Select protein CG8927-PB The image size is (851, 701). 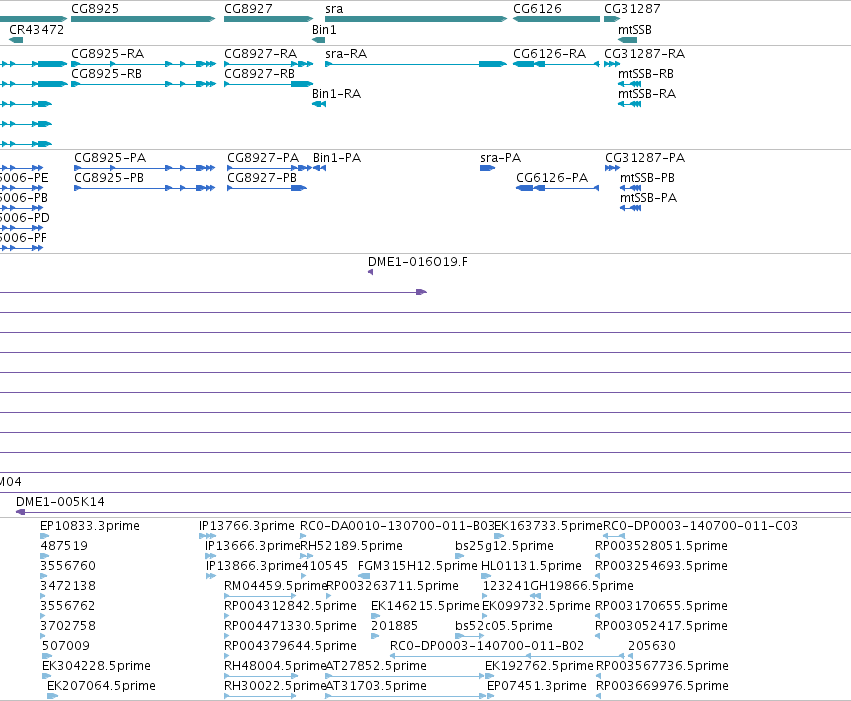(x=262, y=178)
